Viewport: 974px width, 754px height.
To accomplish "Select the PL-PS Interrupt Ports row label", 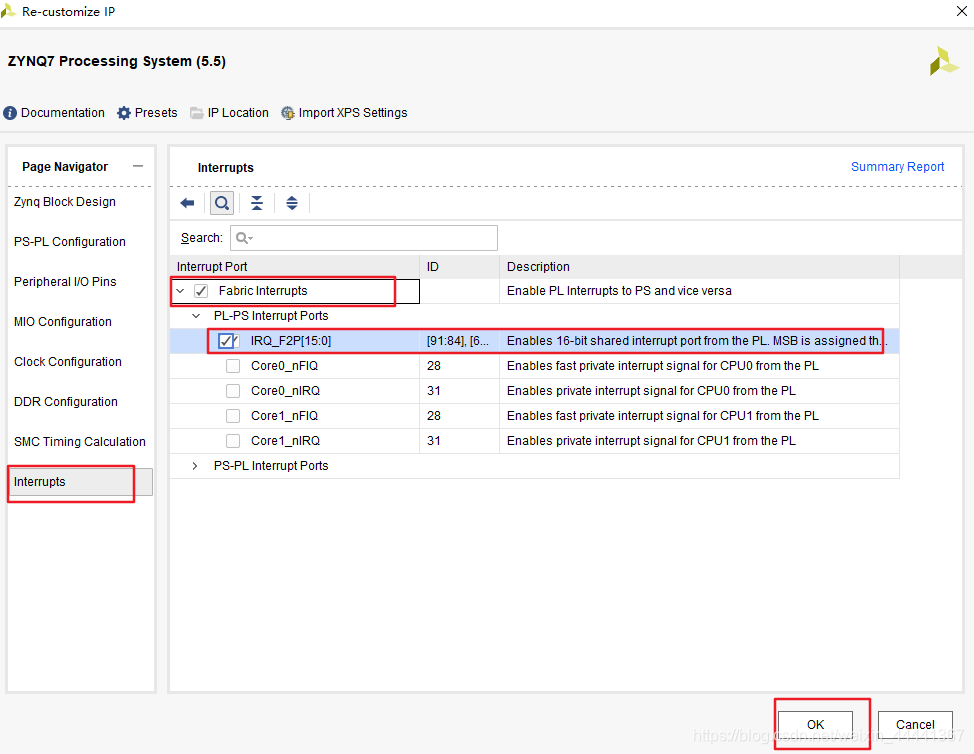I will pyautogui.click(x=271, y=316).
